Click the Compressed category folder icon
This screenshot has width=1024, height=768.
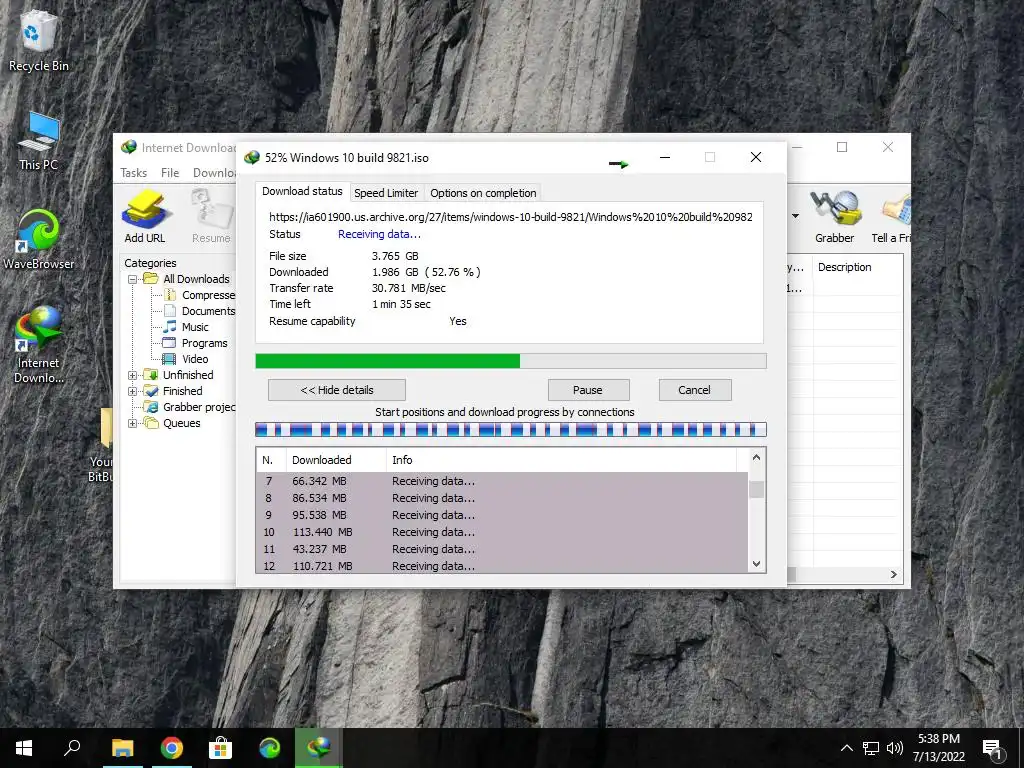pos(170,295)
